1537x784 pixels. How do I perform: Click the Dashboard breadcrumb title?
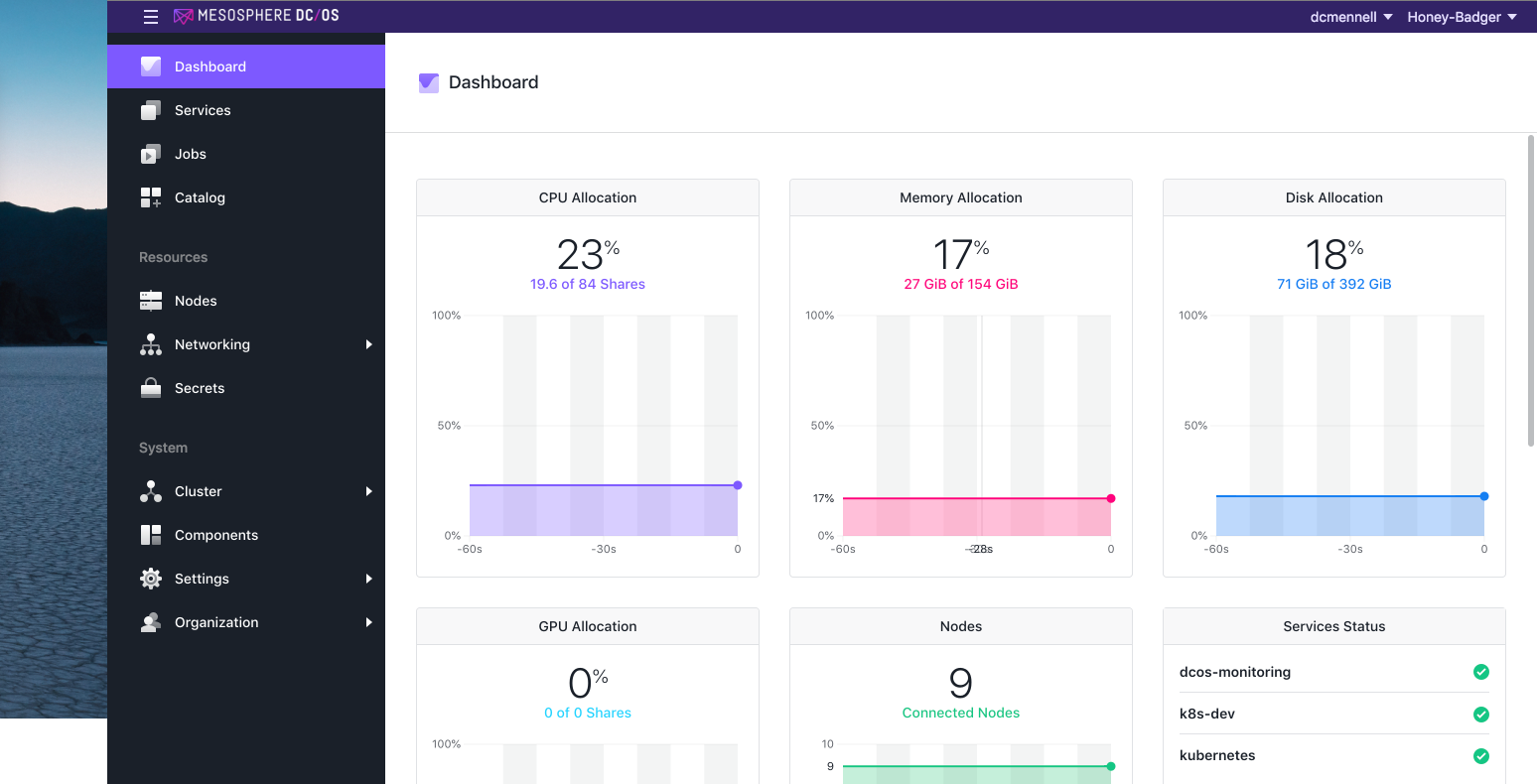(493, 82)
